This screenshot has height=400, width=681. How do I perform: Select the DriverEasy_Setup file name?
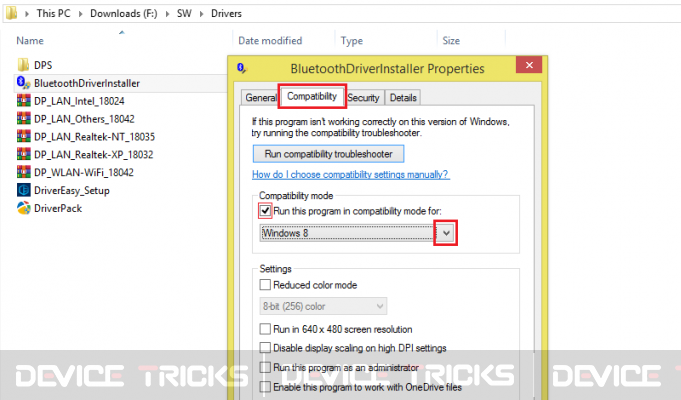coord(72,190)
